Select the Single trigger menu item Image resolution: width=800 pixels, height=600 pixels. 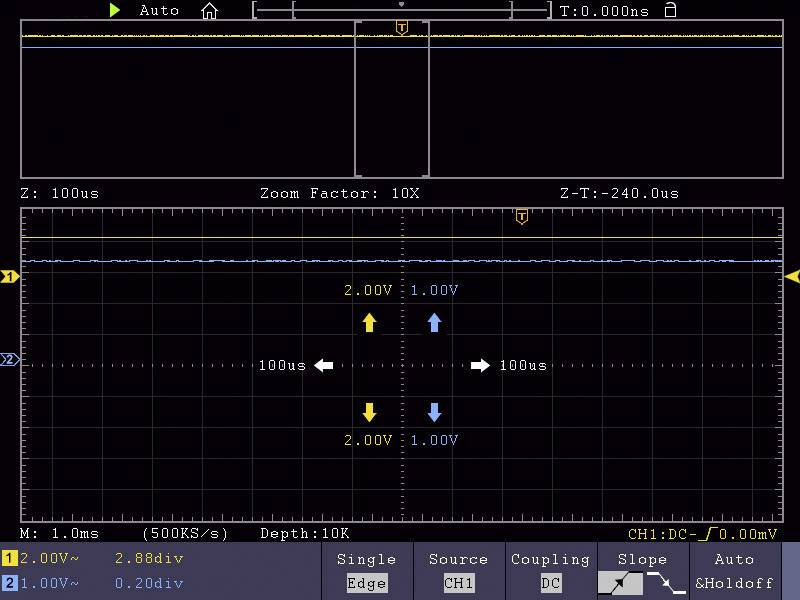click(x=367, y=559)
